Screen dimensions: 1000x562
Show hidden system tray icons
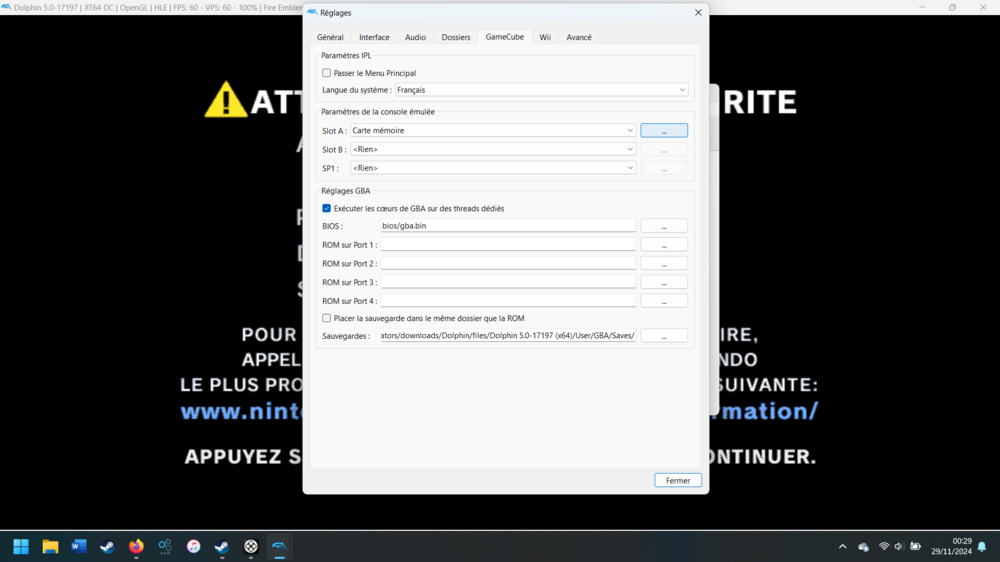[x=842, y=547]
